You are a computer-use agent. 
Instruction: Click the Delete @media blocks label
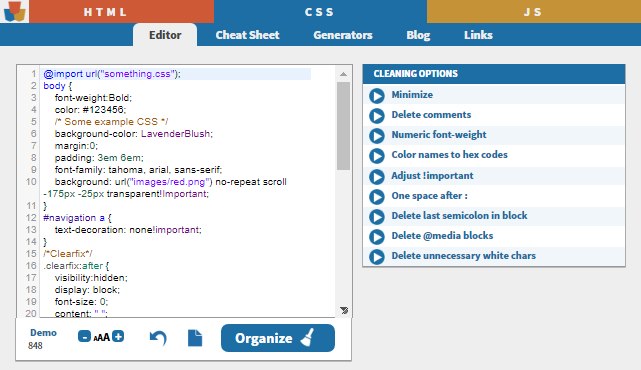coord(442,235)
